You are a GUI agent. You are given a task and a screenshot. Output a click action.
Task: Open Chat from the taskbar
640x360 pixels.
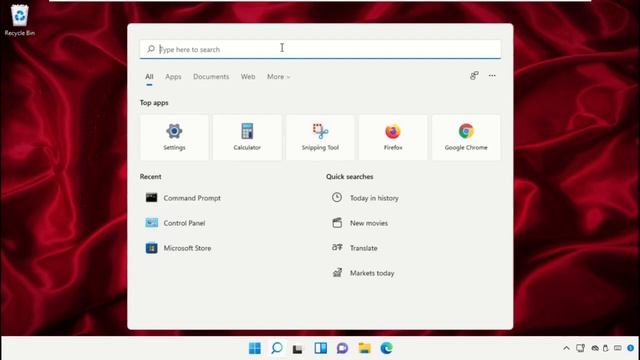point(342,348)
